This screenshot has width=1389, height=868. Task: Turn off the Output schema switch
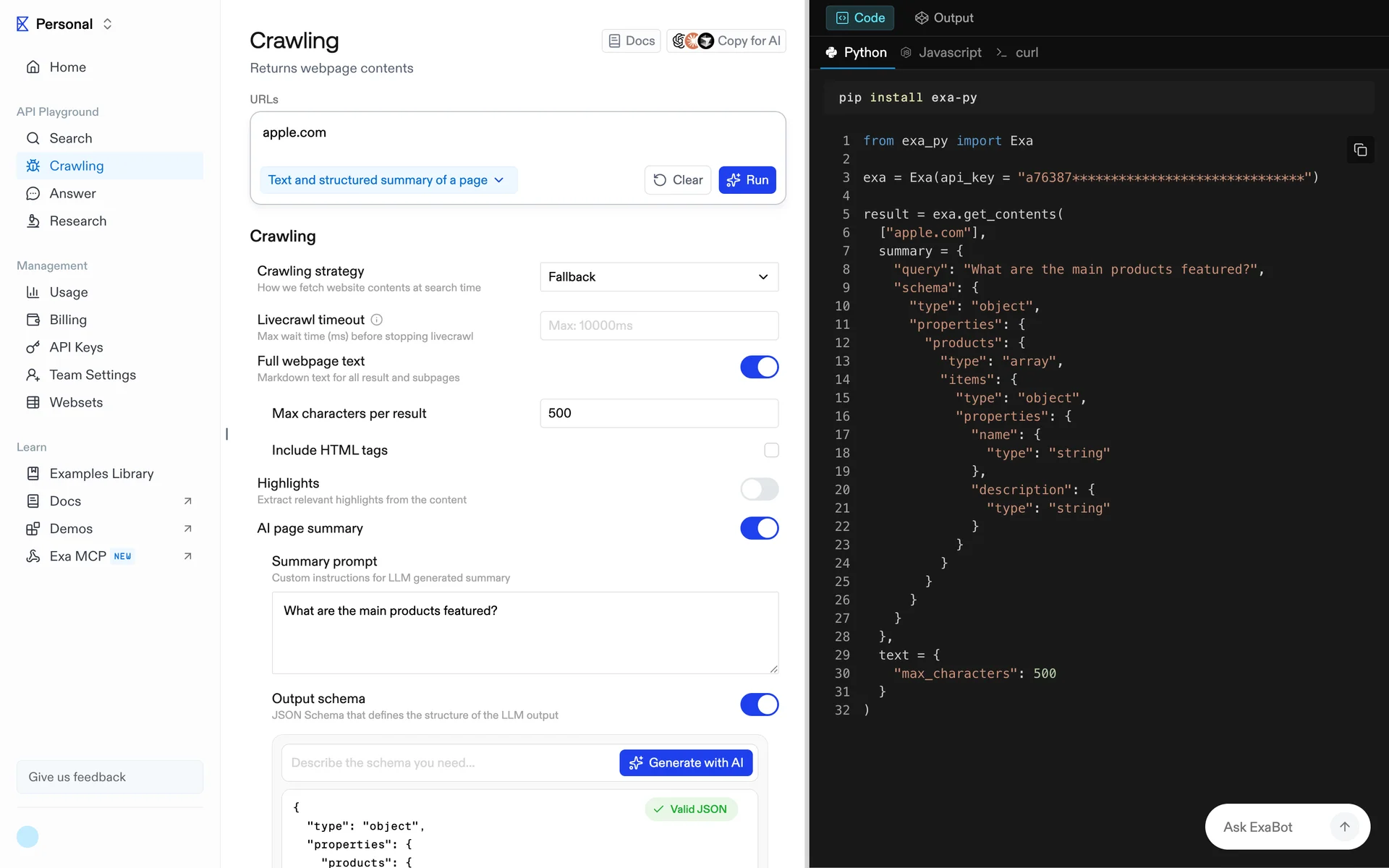point(759,705)
